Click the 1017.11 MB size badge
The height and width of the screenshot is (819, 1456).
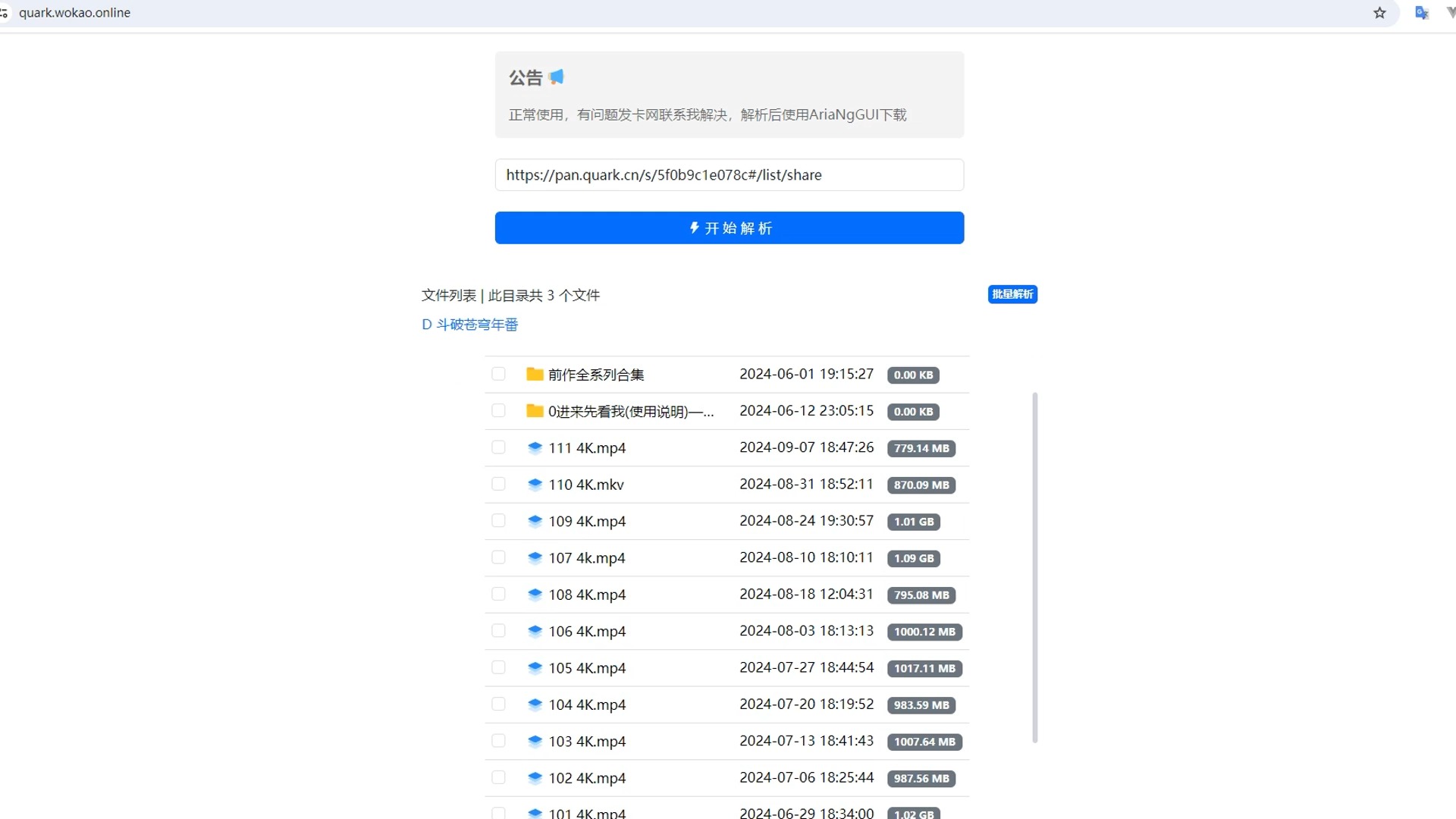pos(924,668)
